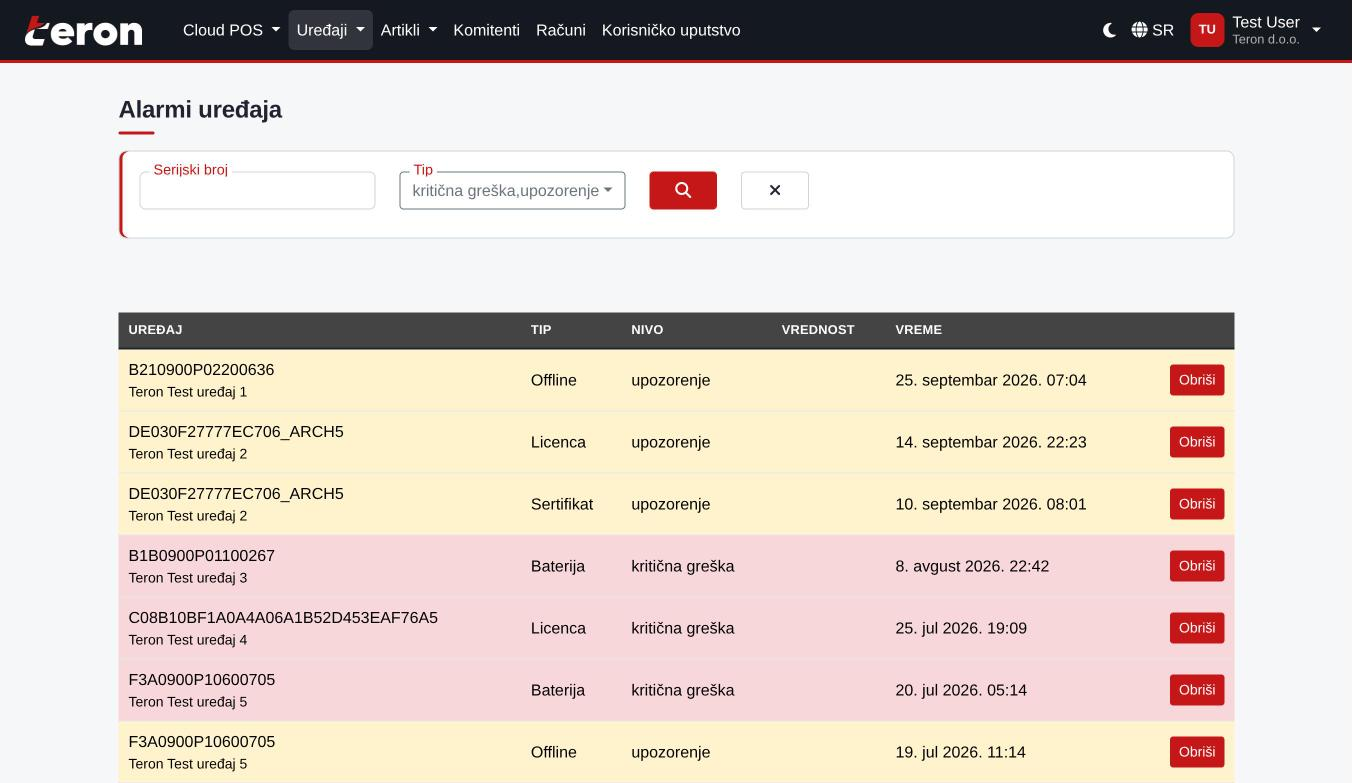Screen dimensions: 1352x783
Task: Click Teron Test uređaj 3 label
Action: (x=188, y=578)
